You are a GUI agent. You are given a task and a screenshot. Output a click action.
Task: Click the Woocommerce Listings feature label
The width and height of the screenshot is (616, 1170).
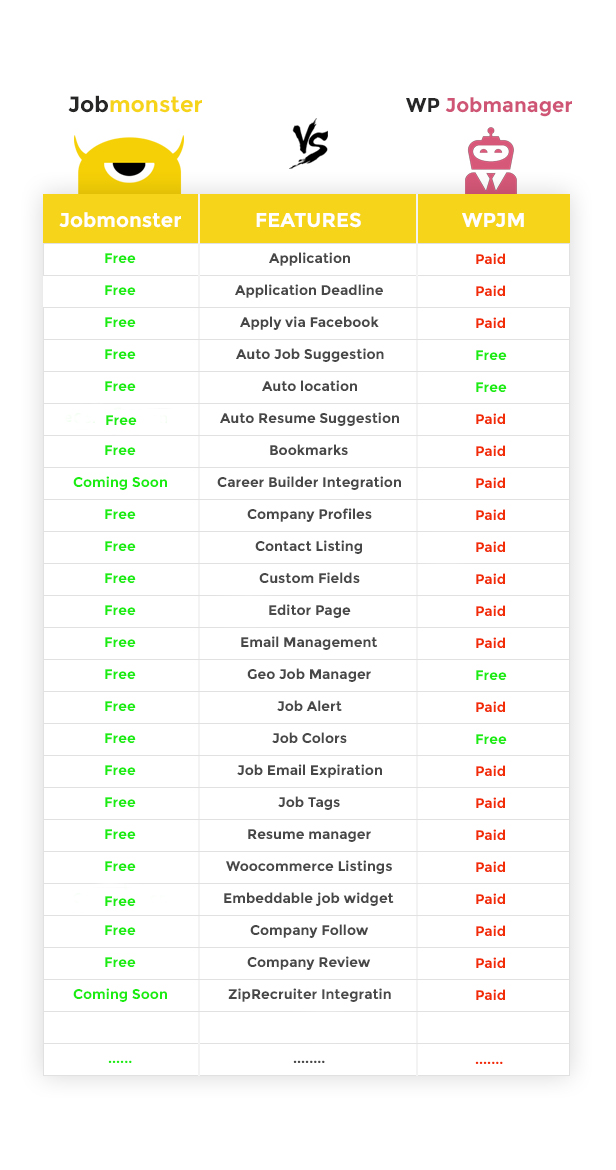click(x=309, y=866)
